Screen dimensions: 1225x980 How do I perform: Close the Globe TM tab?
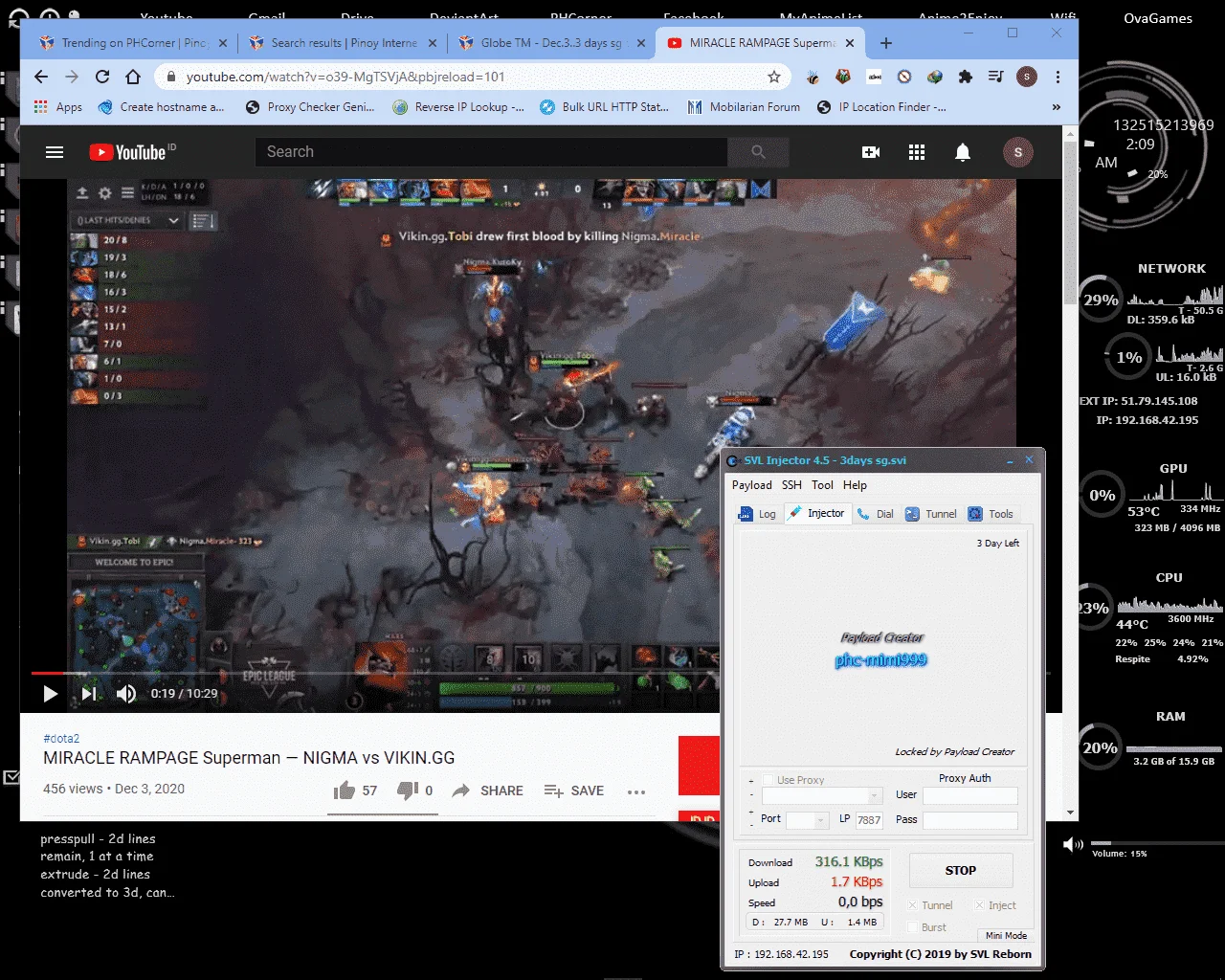pos(641,43)
